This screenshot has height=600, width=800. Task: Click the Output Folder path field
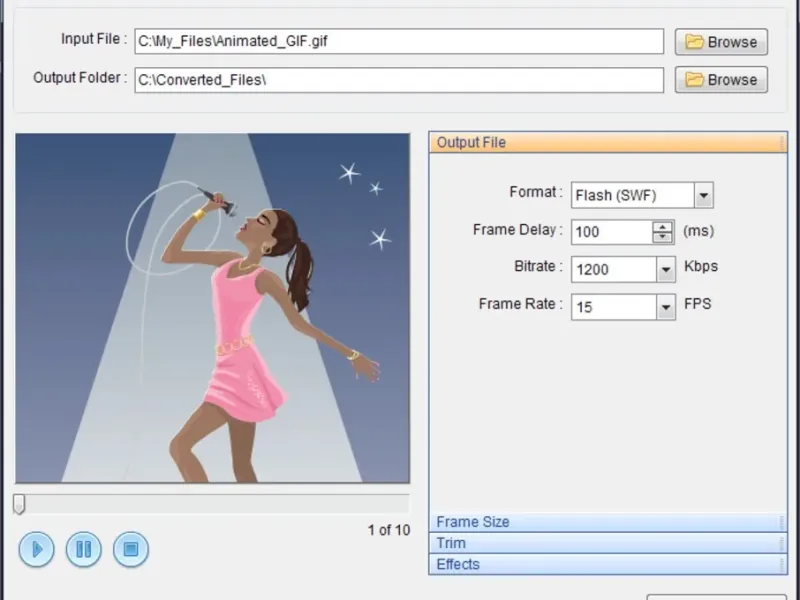tap(399, 80)
